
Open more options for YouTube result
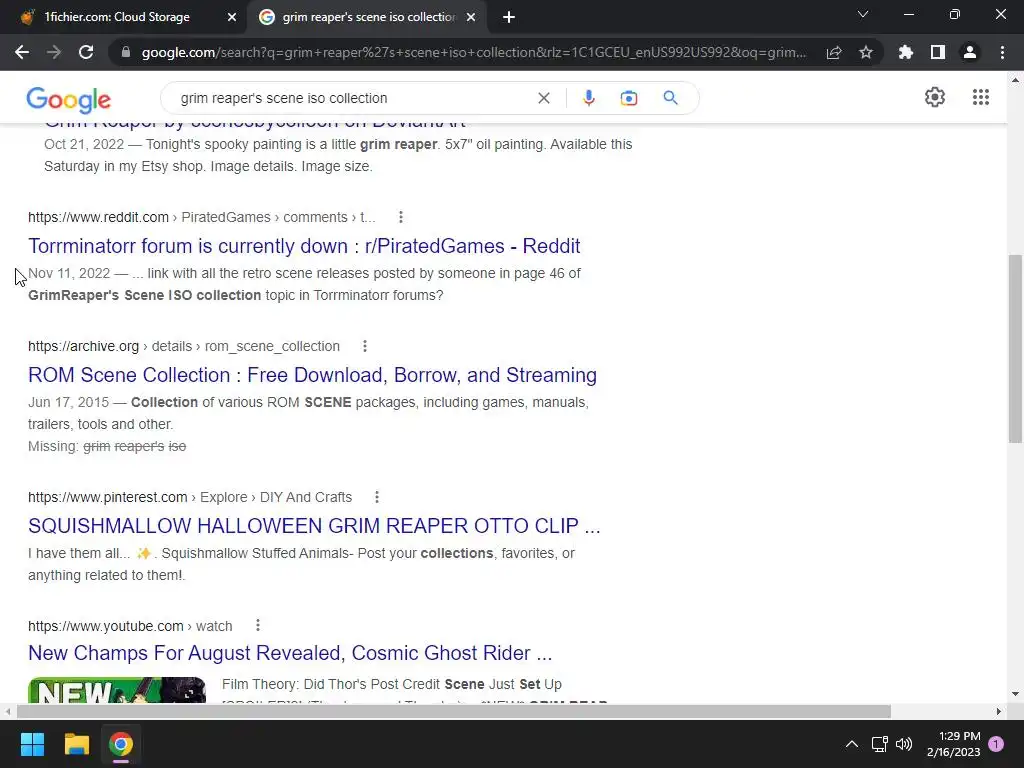[x=258, y=626]
